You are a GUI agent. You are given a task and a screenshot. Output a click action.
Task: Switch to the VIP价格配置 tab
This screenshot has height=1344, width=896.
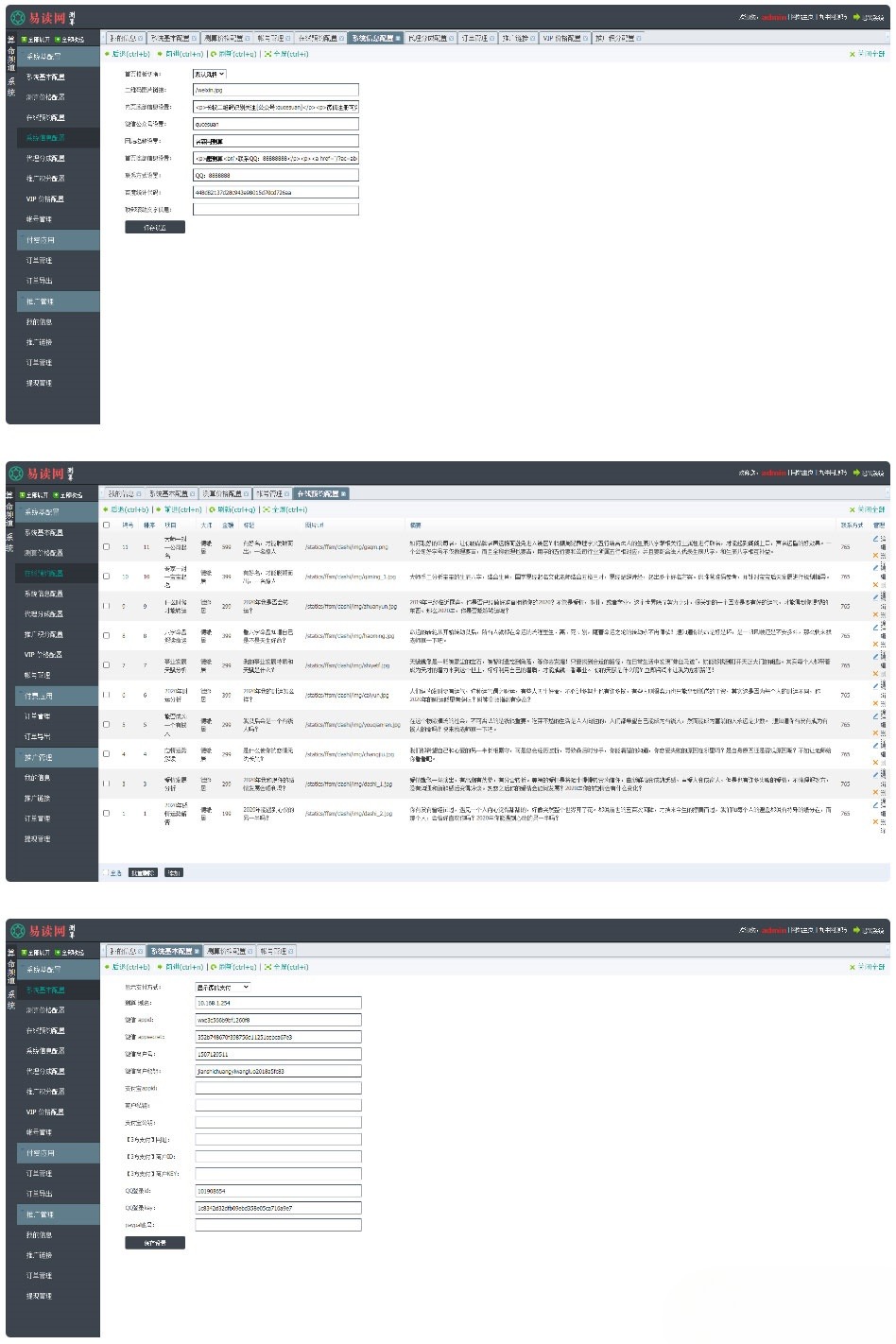click(563, 38)
